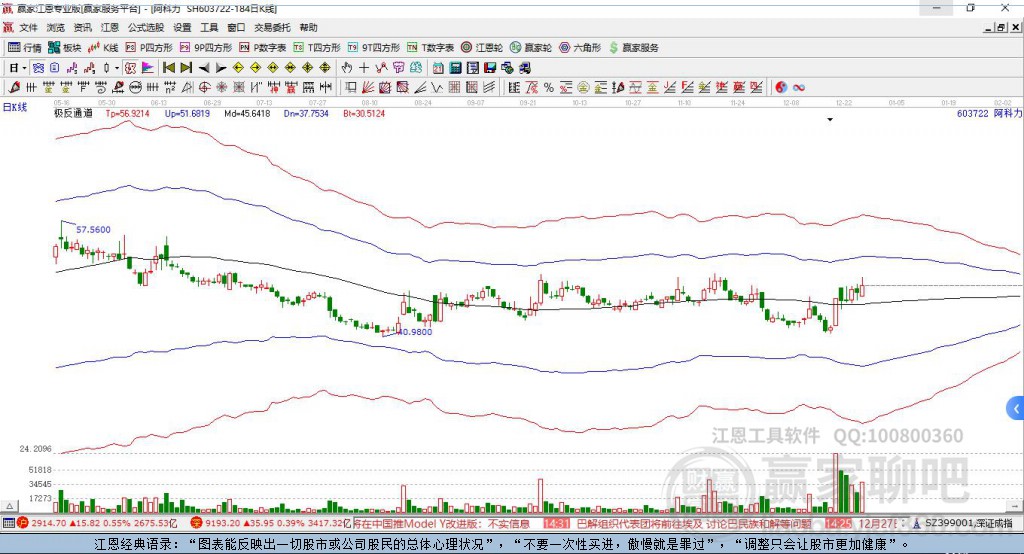
Task: Click the Md=45.6418 value
Action: point(247,113)
